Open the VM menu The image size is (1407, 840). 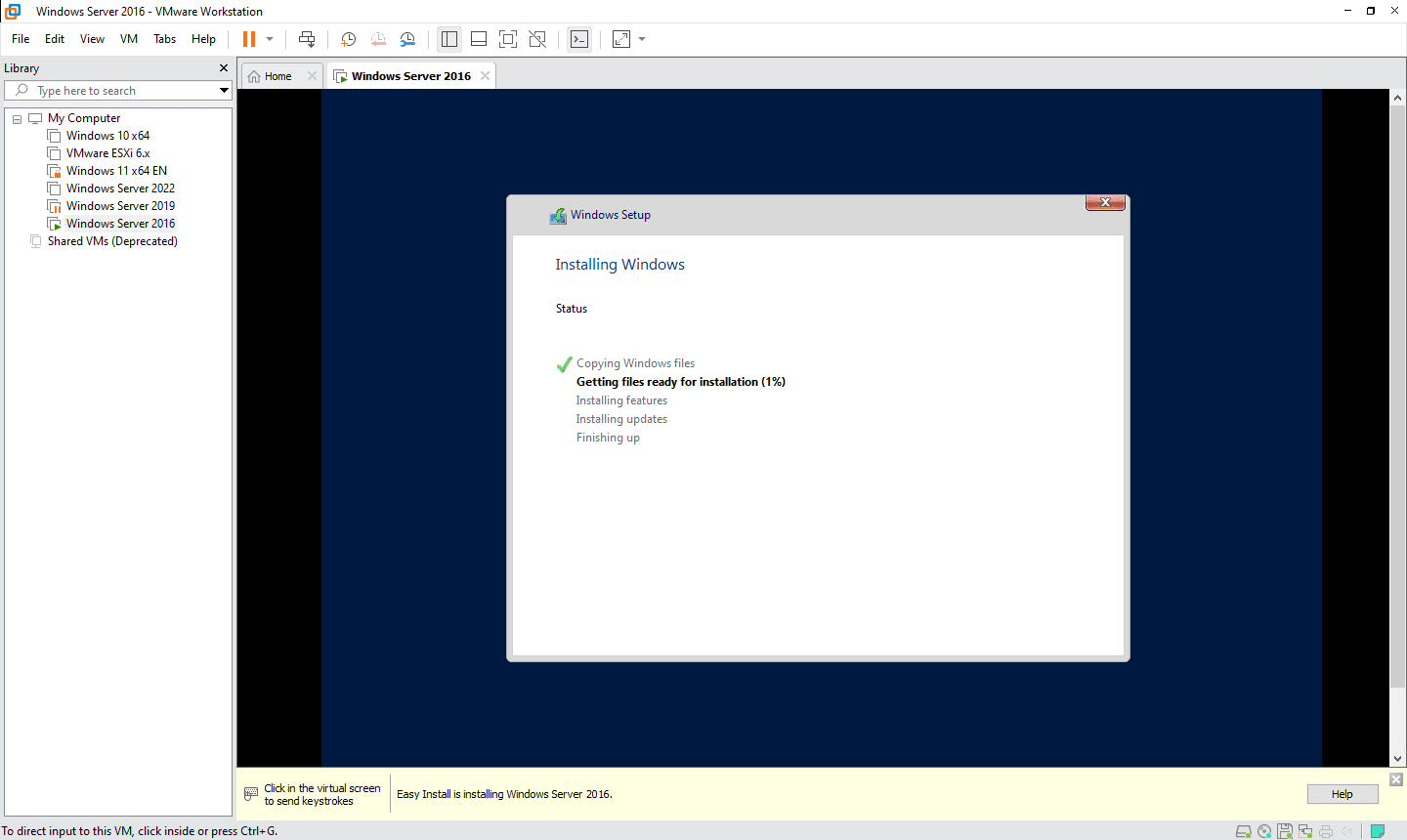[x=129, y=39]
